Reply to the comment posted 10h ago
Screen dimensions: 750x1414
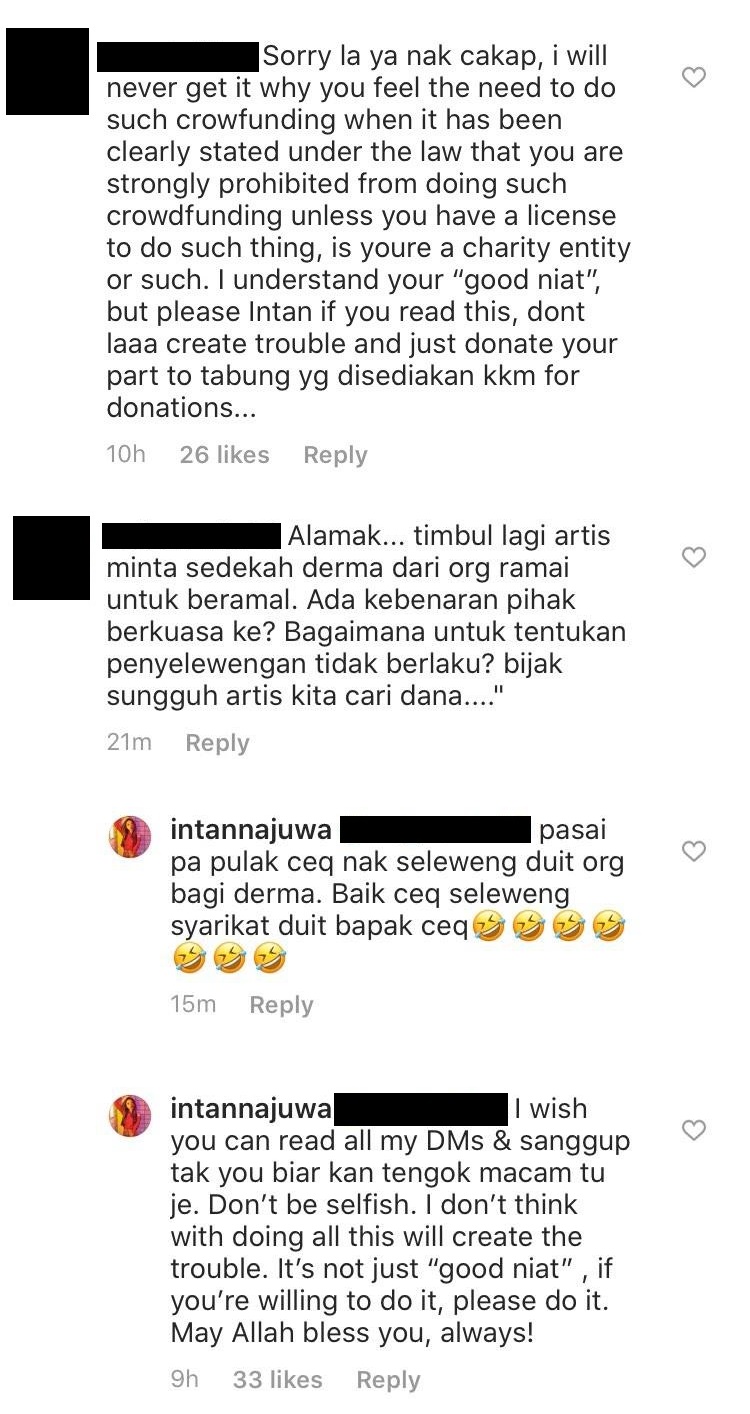[335, 455]
